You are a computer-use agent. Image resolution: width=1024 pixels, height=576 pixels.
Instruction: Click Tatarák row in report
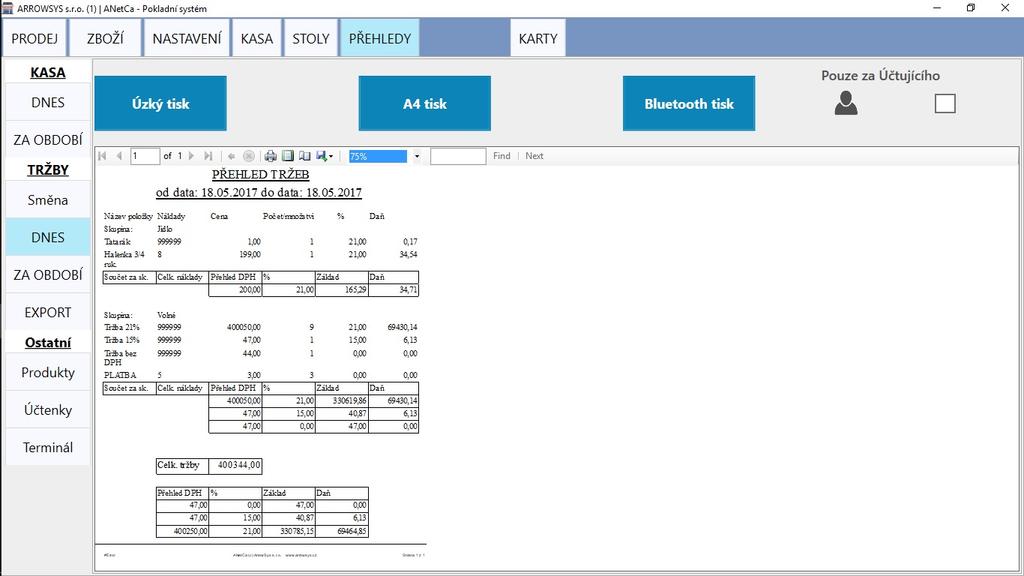pyautogui.click(x=261, y=242)
